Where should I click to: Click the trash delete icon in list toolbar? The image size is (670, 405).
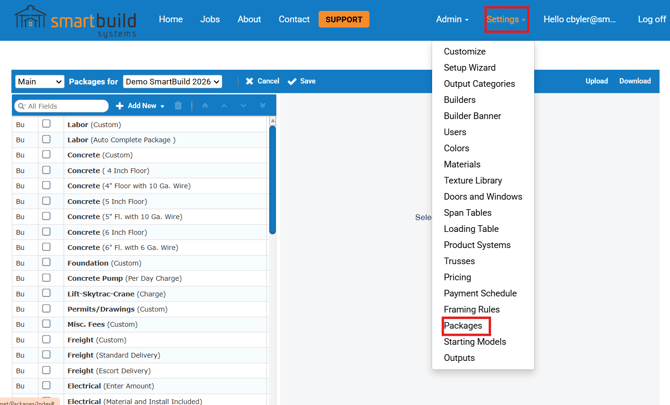tap(178, 106)
